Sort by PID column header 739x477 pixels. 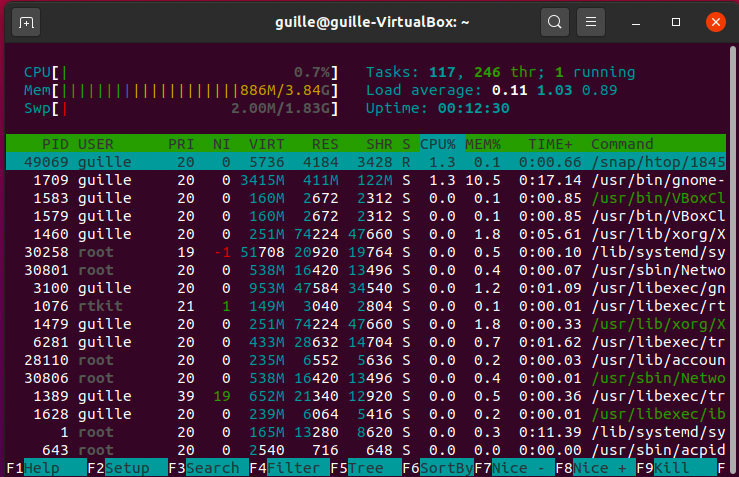pos(55,144)
